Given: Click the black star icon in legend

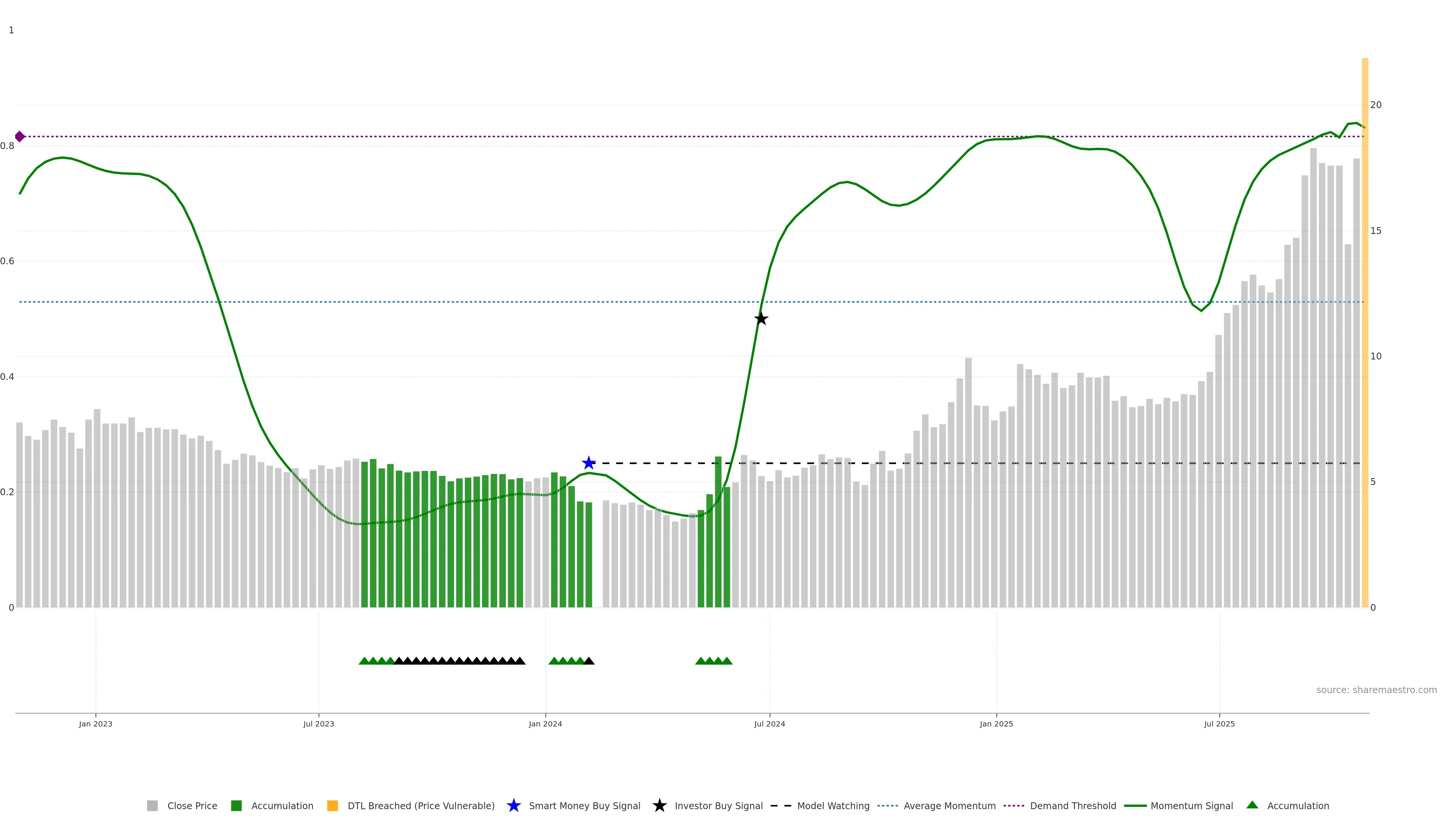Looking at the screenshot, I should pos(659,805).
